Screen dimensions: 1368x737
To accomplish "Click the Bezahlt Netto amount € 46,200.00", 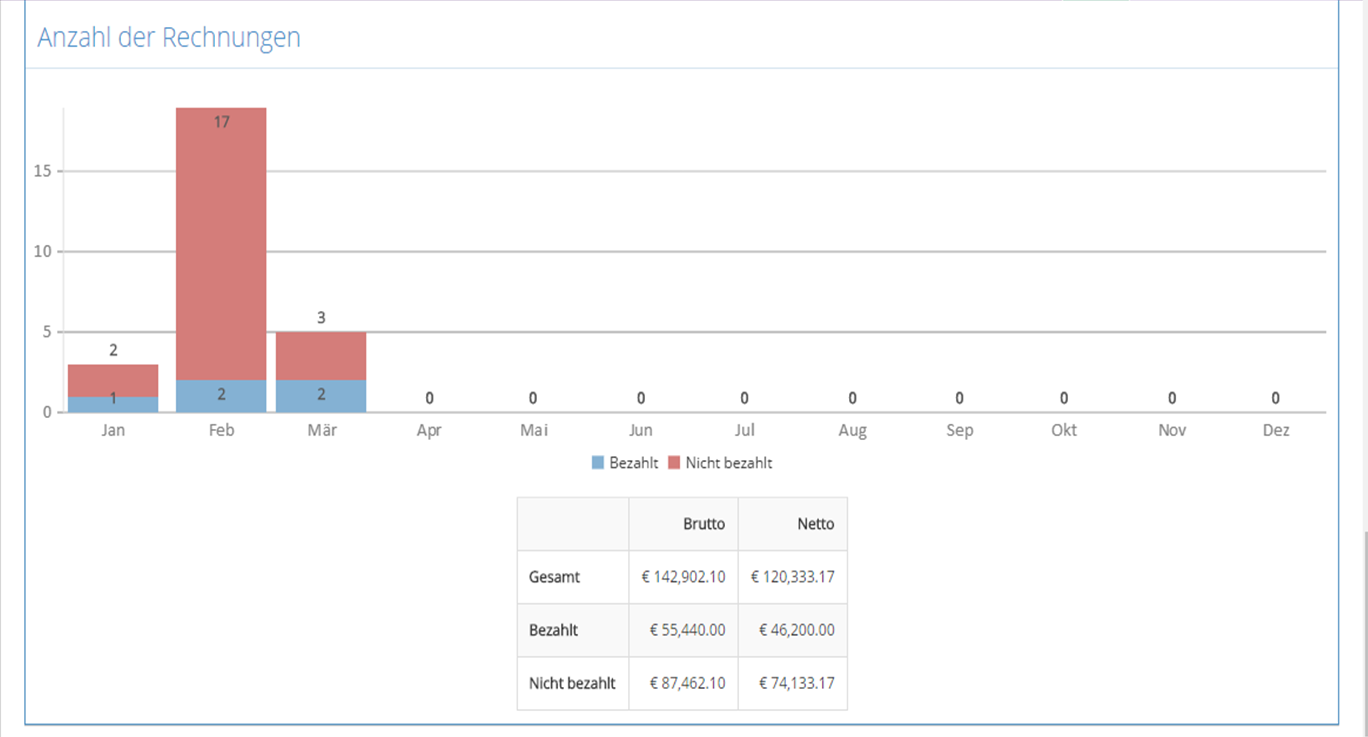I will (797, 630).
